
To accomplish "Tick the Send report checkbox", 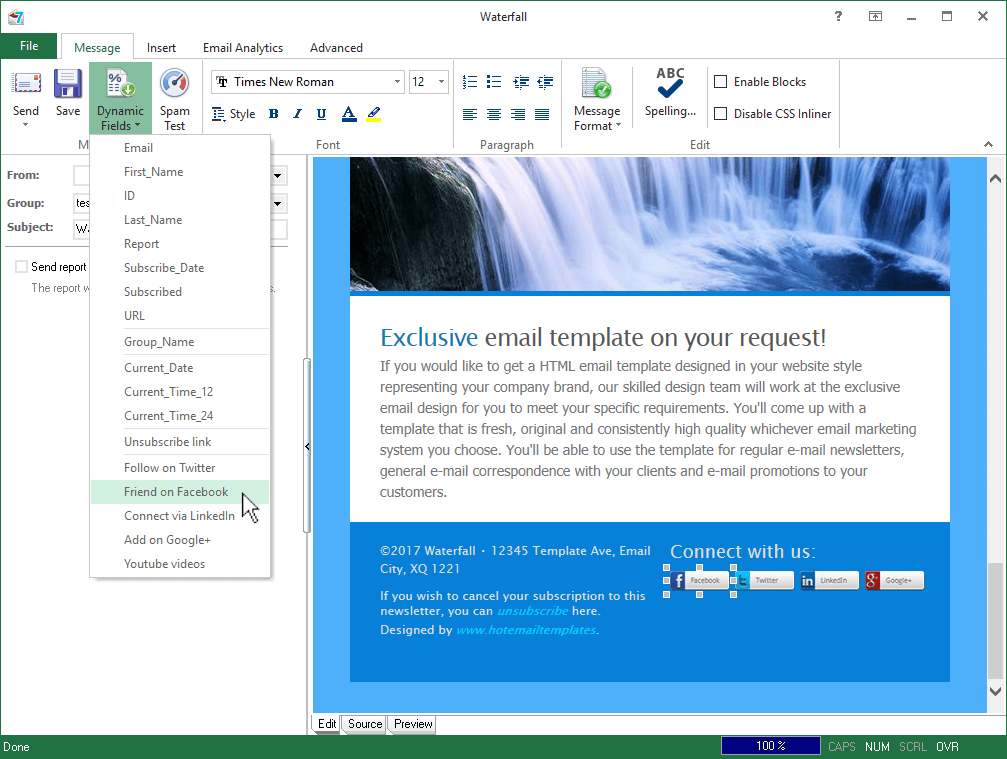I will tap(21, 266).
